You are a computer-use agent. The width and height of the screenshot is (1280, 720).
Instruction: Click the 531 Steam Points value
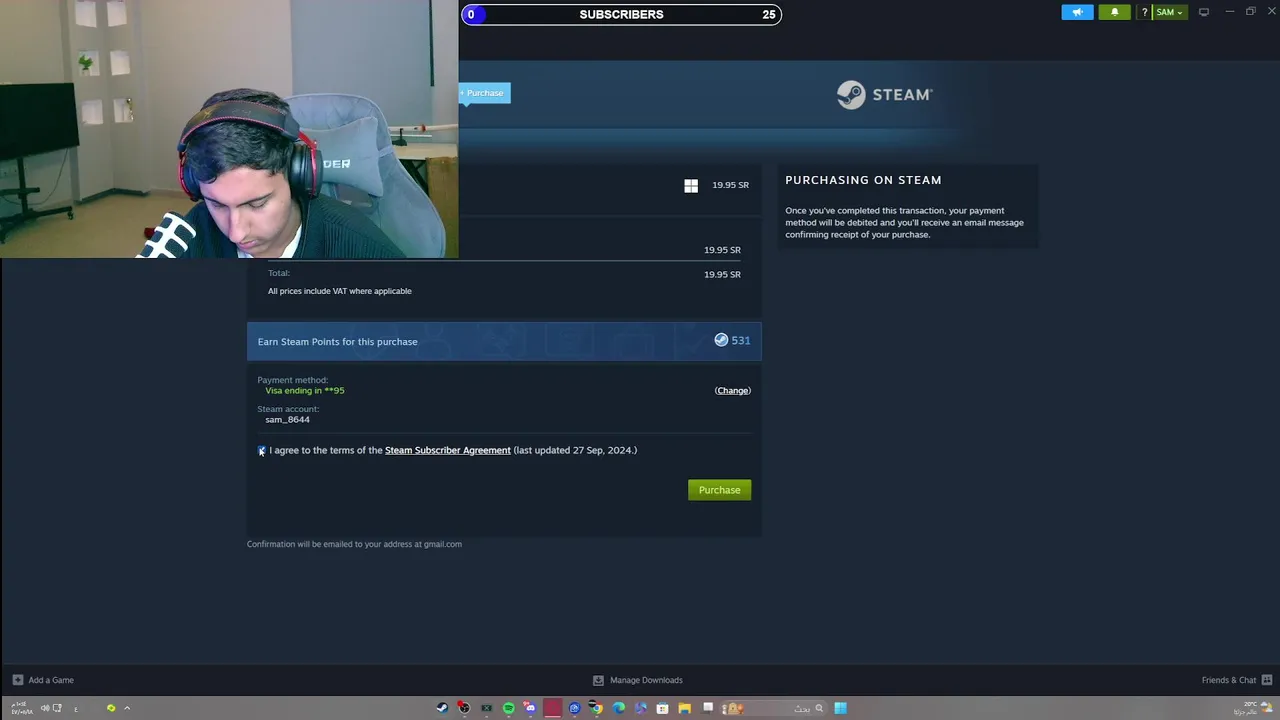click(x=740, y=341)
